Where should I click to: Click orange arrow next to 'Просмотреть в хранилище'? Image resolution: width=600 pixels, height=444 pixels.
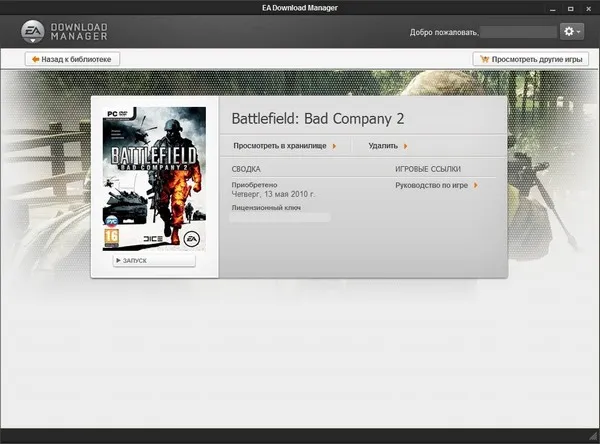tap(334, 146)
